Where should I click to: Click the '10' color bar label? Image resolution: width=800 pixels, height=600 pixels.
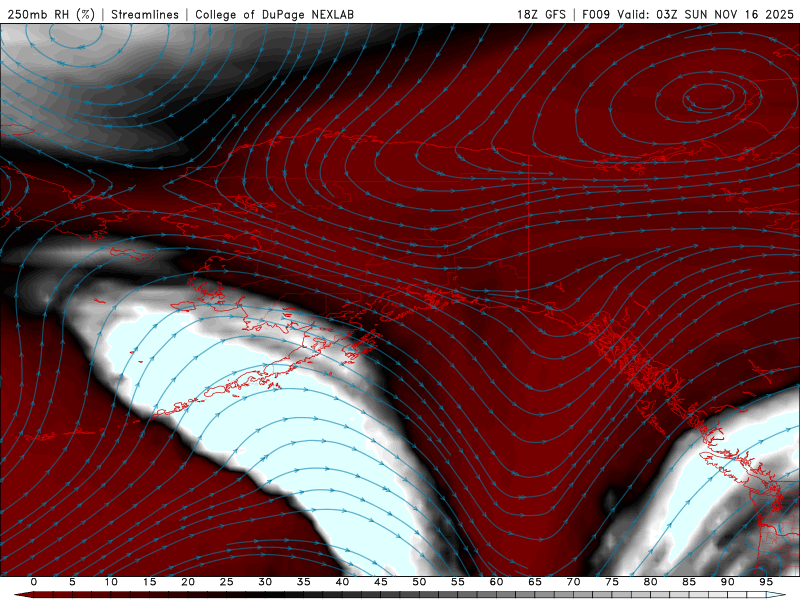point(111,582)
